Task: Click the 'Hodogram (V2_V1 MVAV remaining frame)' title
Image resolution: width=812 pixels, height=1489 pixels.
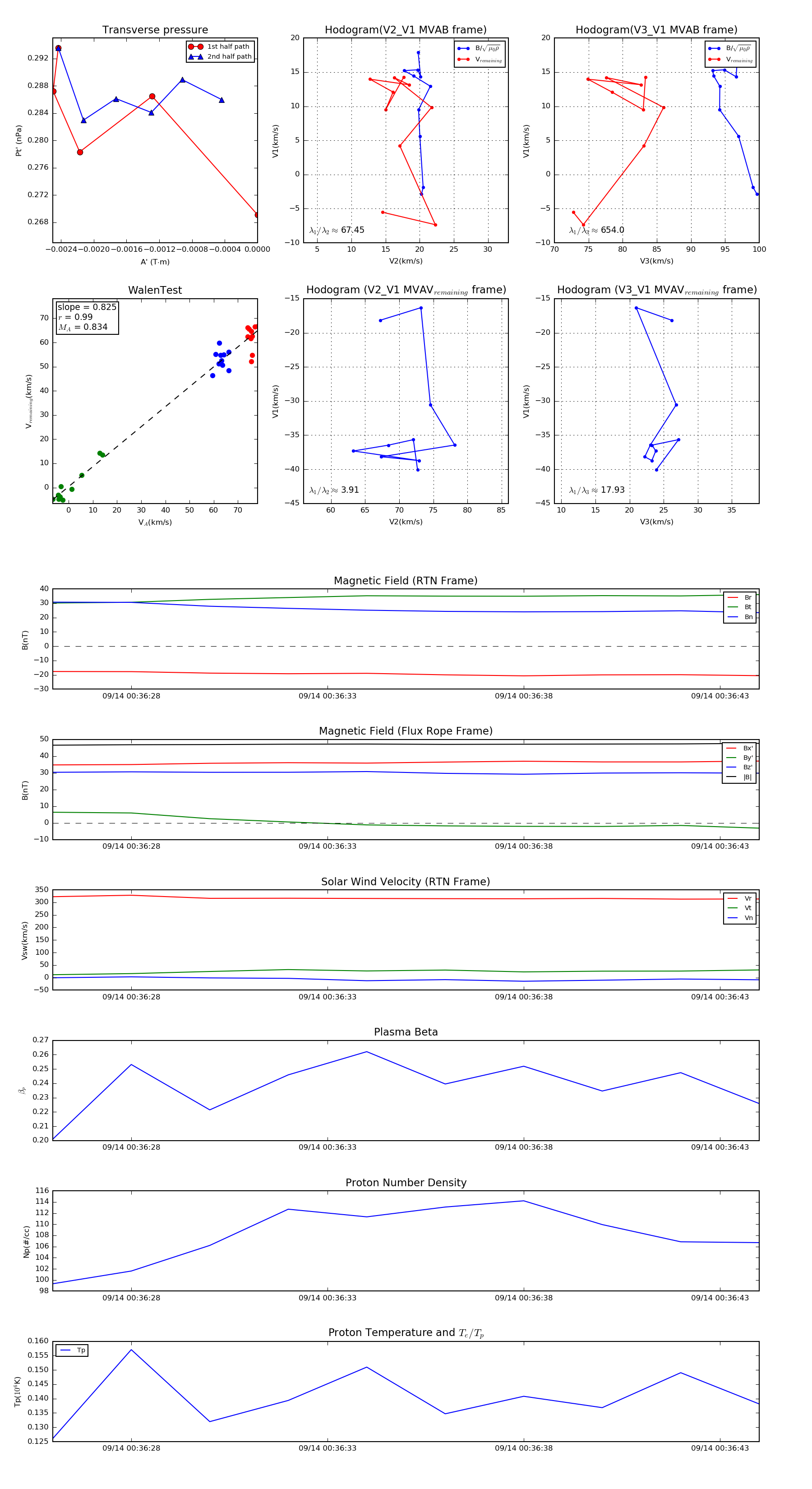Action: pyautogui.click(x=406, y=290)
